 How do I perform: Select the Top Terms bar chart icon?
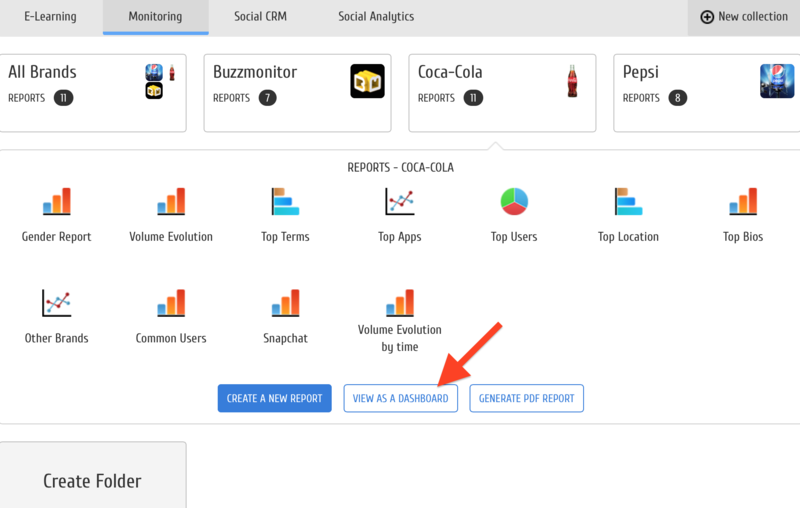tap(285, 202)
